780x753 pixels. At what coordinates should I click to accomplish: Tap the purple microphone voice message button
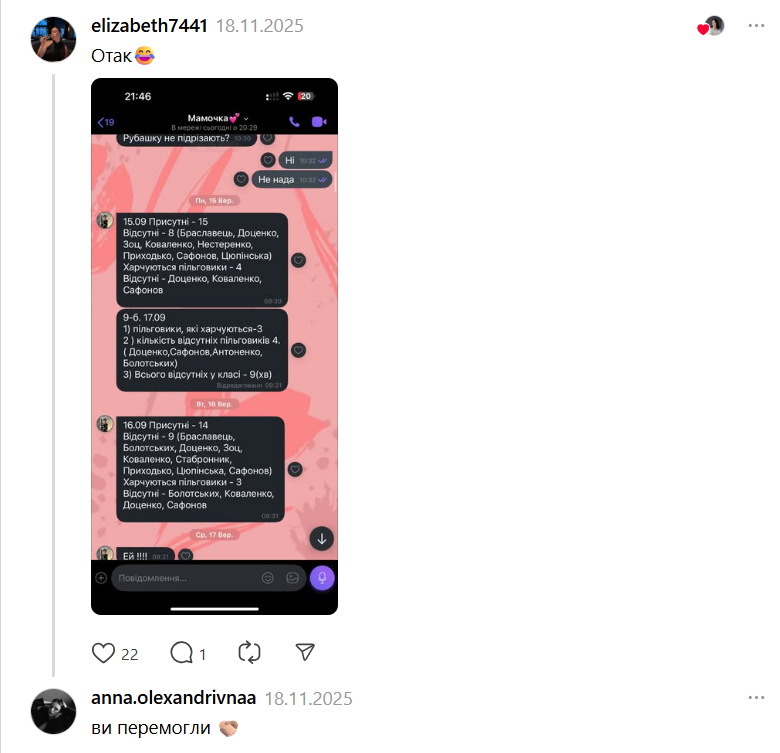point(322,578)
